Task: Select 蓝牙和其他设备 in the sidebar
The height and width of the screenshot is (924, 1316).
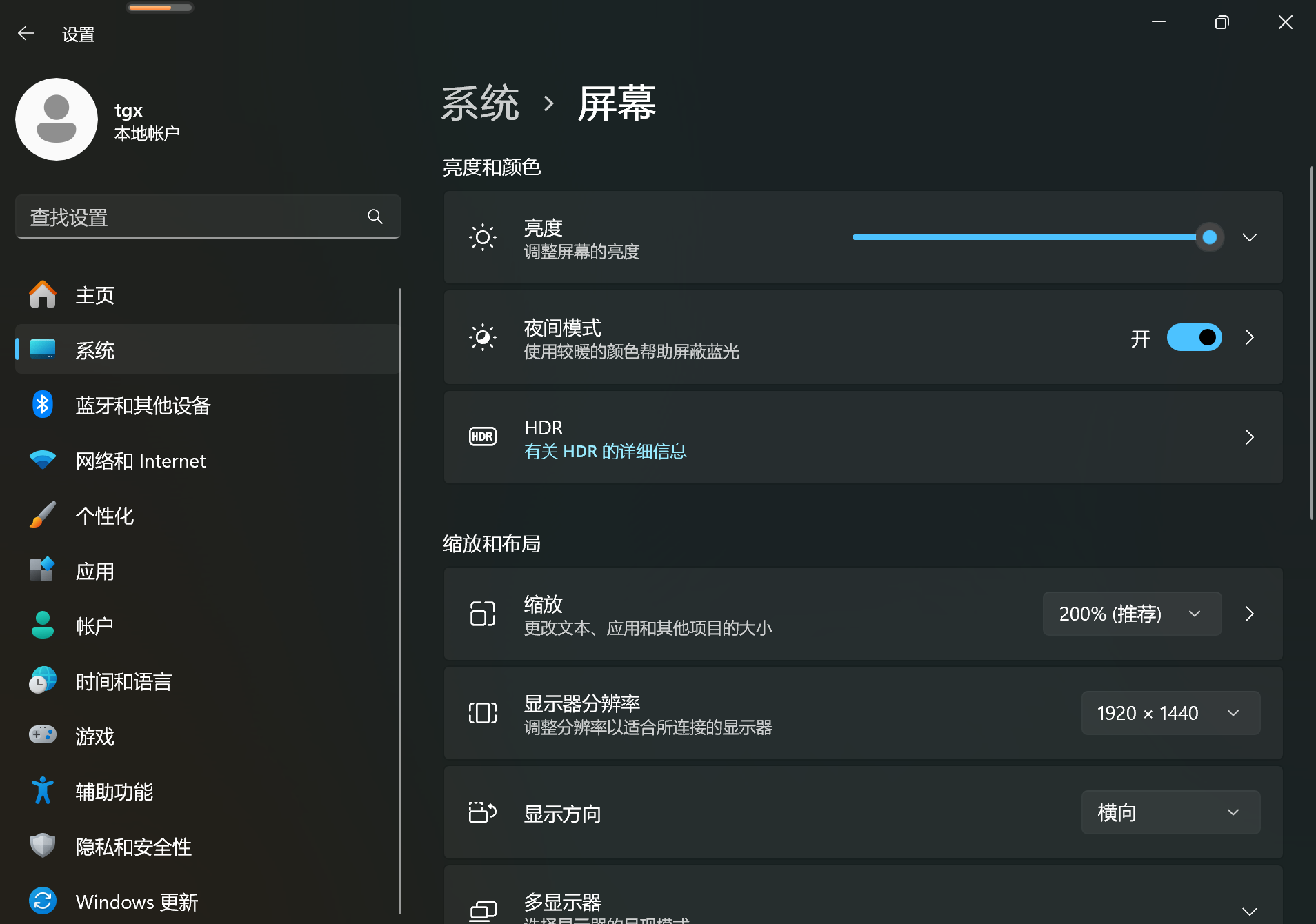Action: click(x=207, y=405)
